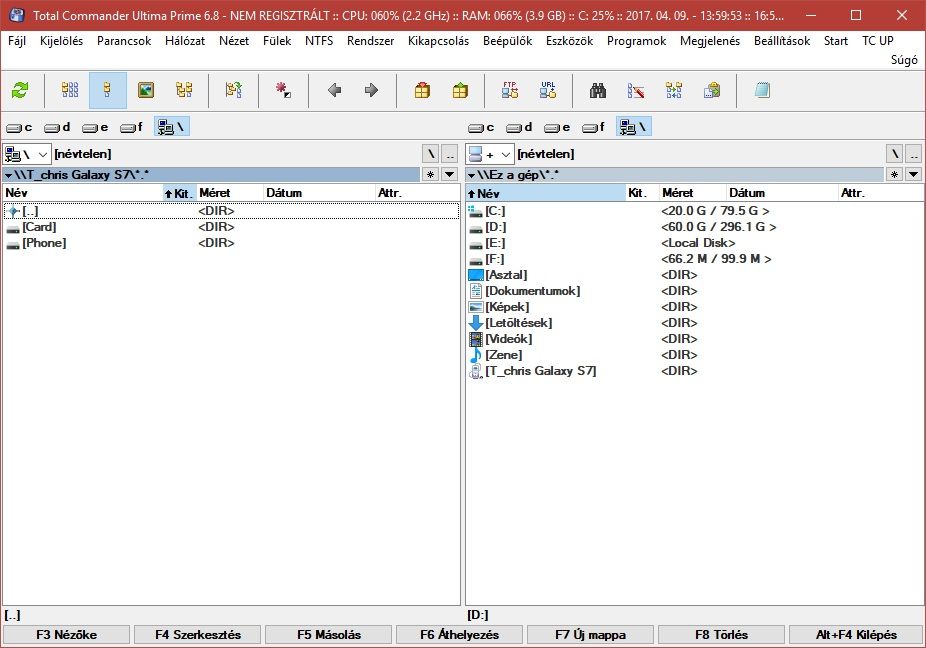Open synchronize directories icon
Screen dimensions: 926x648
coord(674,90)
